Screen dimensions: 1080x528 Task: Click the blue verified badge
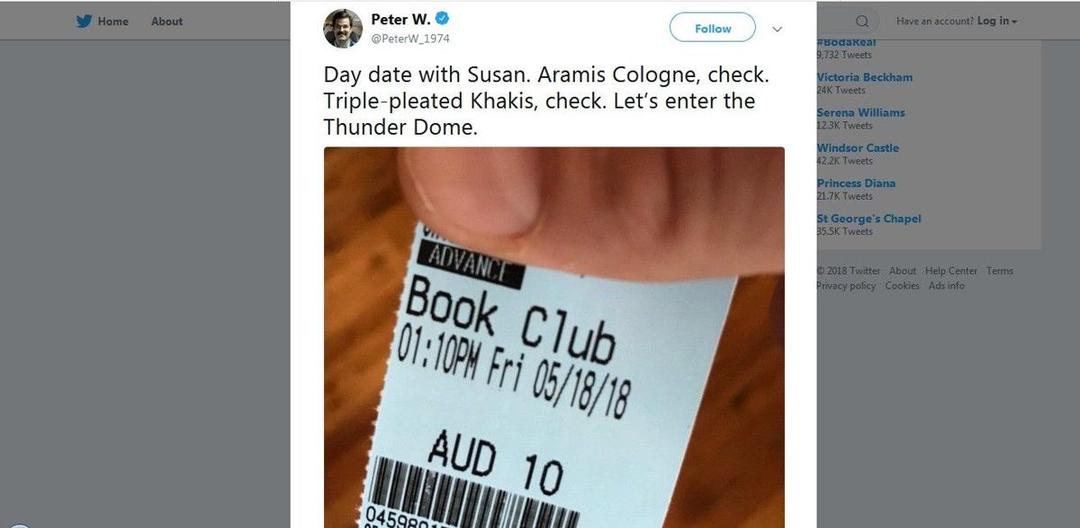click(x=442, y=19)
